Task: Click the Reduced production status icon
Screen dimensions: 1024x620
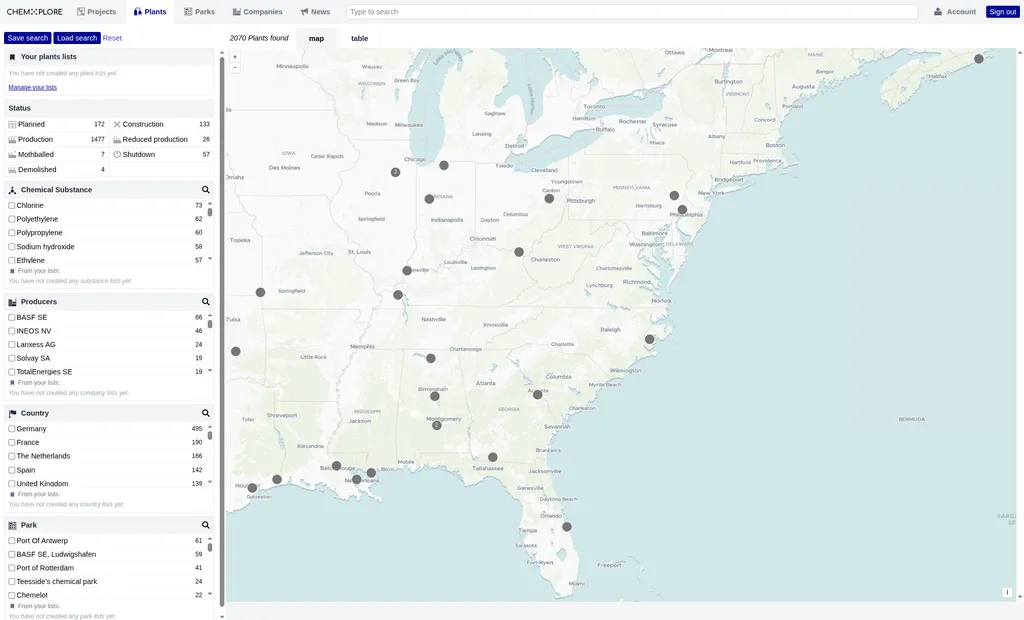Action: [117, 139]
